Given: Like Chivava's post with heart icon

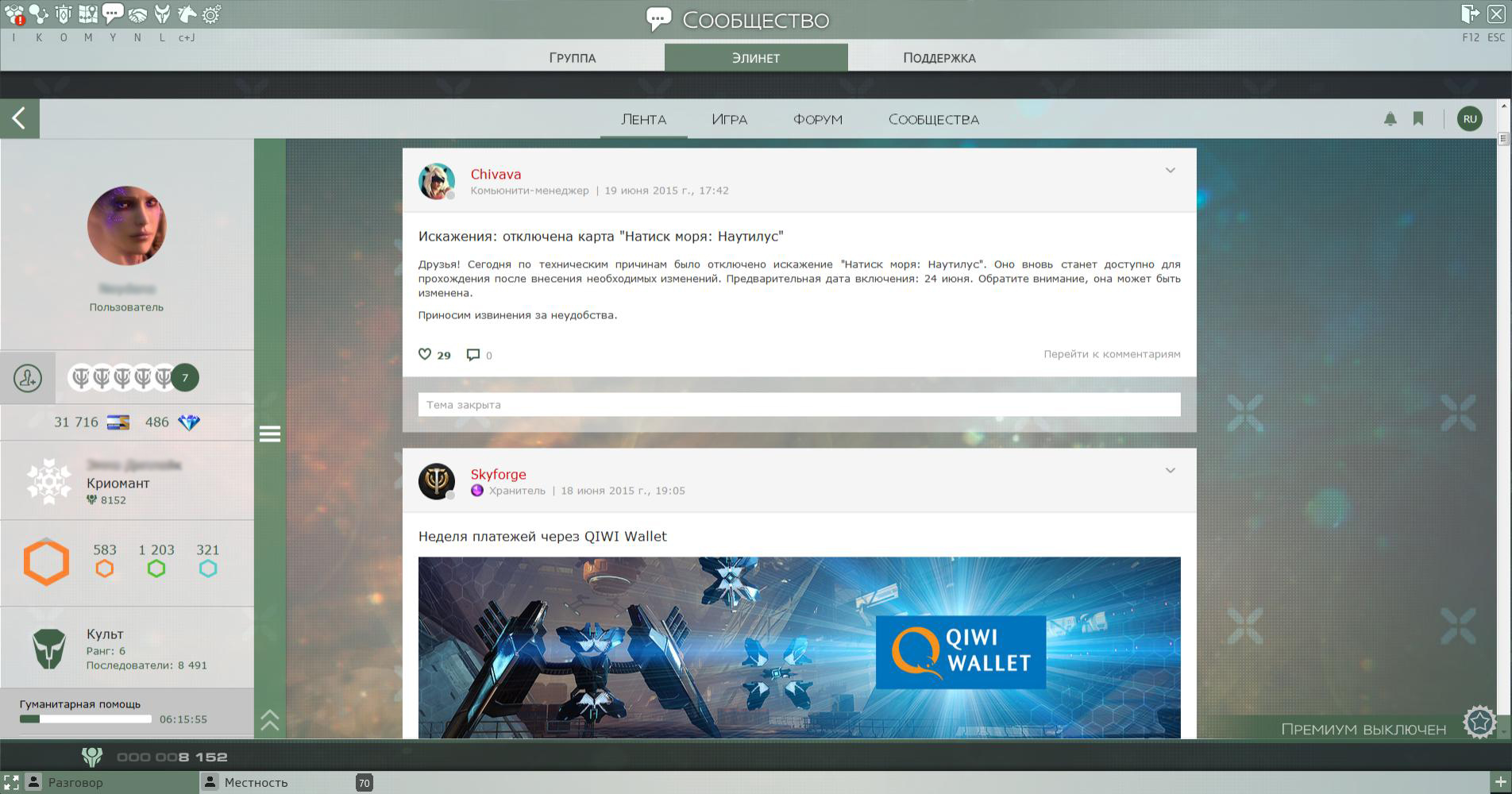Looking at the screenshot, I should 425,354.
